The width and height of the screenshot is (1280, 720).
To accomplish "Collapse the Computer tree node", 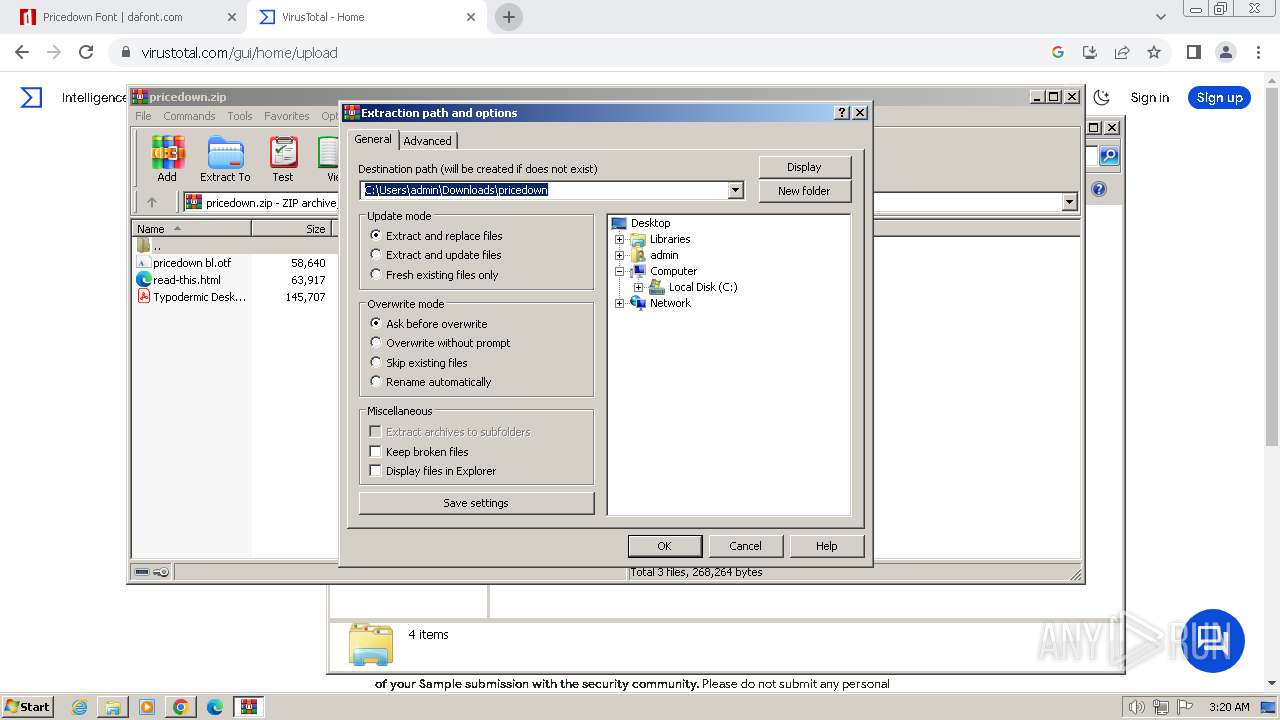I will click(619, 271).
